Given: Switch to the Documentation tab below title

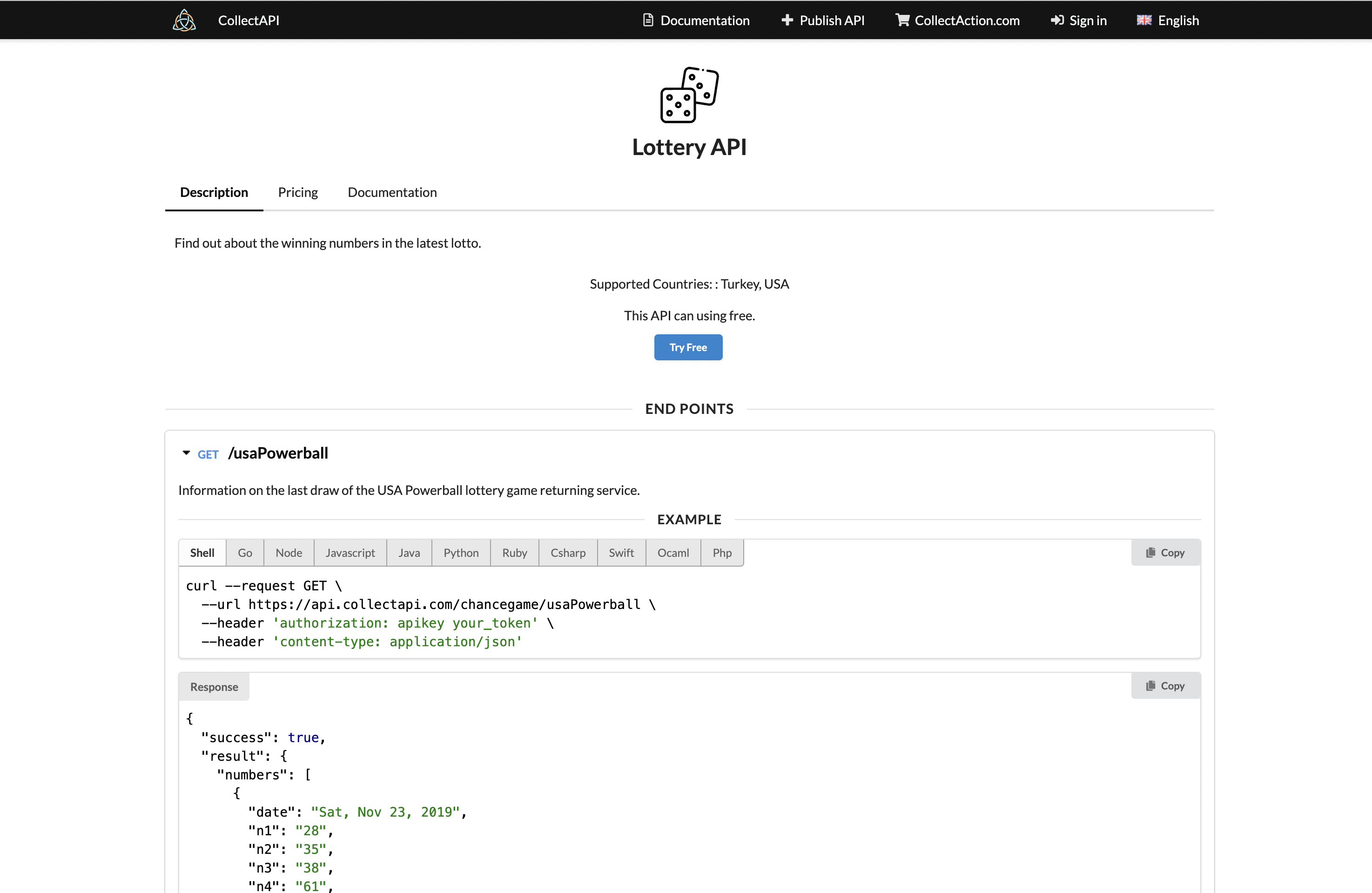Looking at the screenshot, I should coord(392,192).
